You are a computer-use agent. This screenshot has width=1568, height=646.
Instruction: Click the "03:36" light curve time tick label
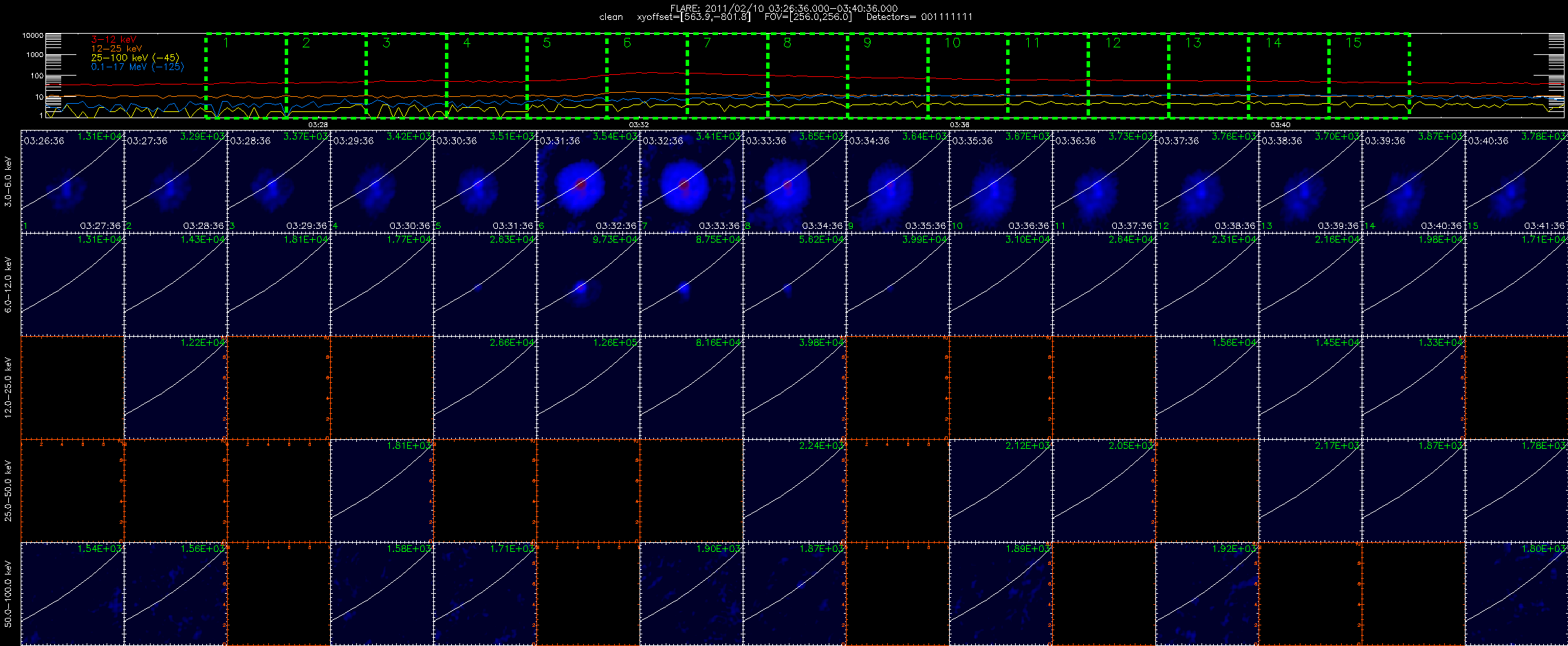point(959,124)
